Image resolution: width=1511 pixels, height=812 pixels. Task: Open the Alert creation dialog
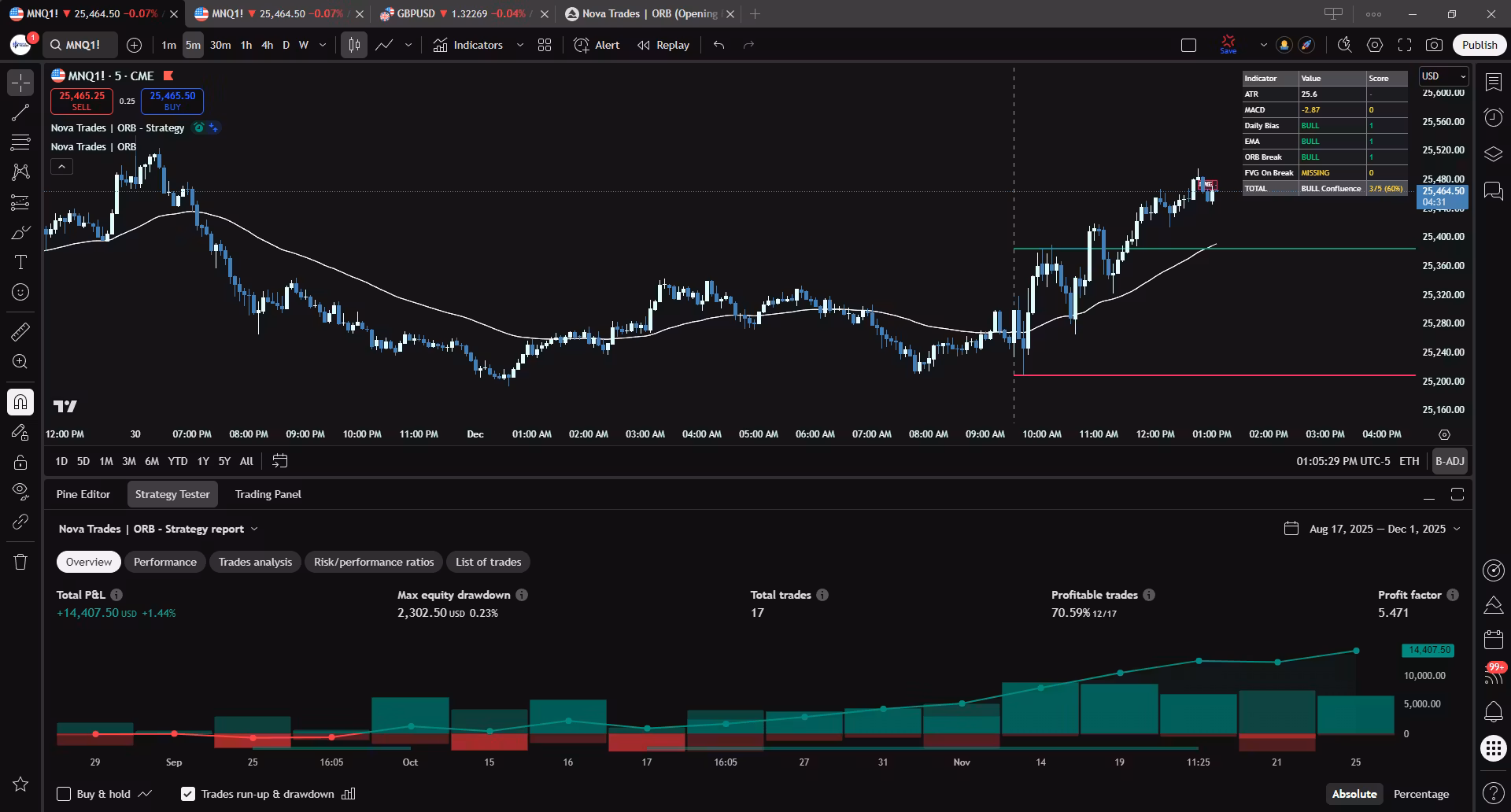pyautogui.click(x=597, y=45)
